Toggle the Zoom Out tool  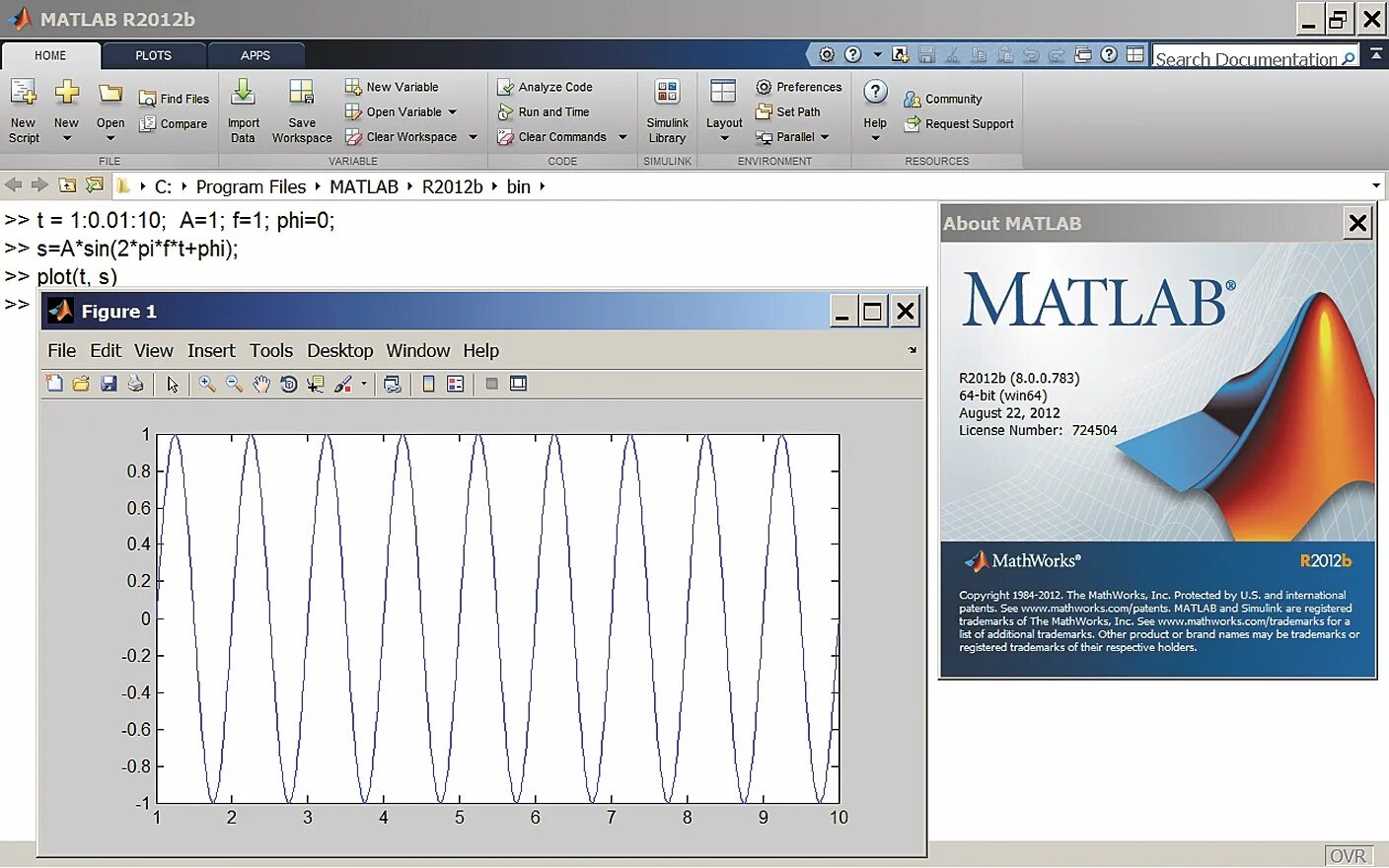point(234,384)
